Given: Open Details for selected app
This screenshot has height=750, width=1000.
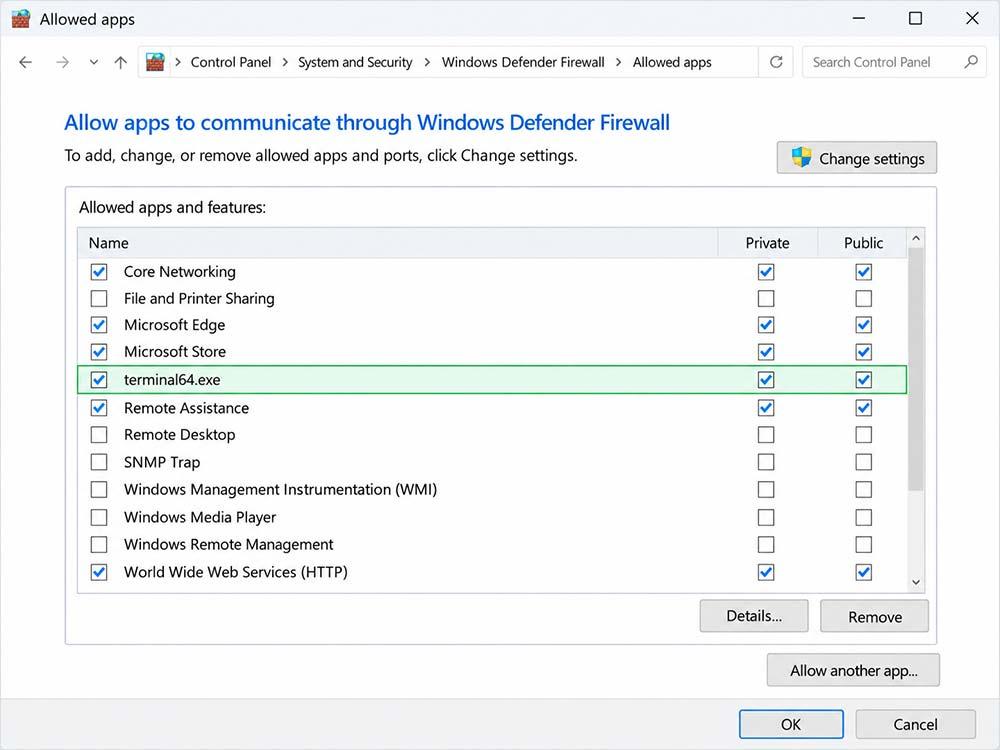Looking at the screenshot, I should [x=754, y=616].
